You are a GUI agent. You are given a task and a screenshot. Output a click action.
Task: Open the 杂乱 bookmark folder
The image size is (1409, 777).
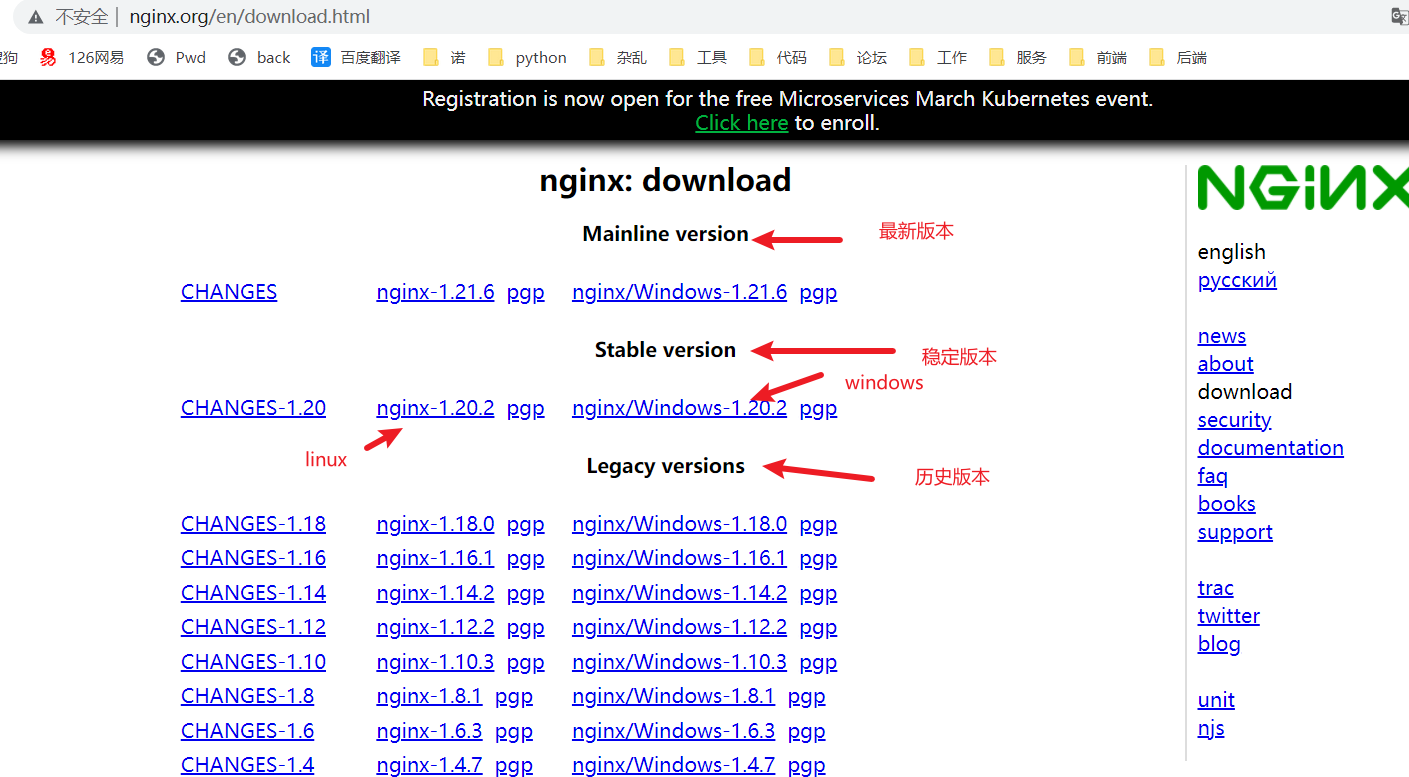[618, 57]
